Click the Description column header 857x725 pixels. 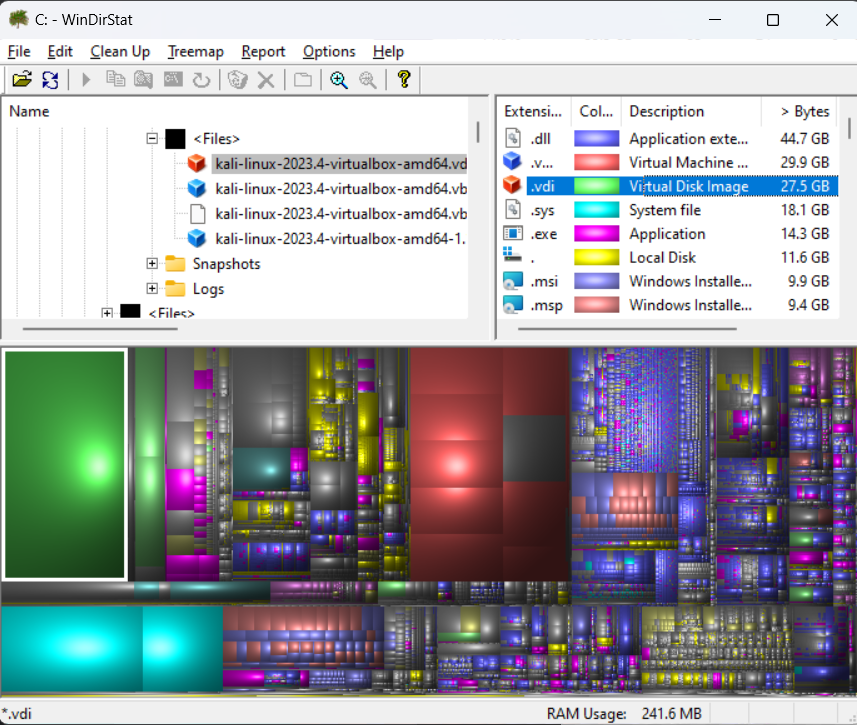(x=667, y=111)
